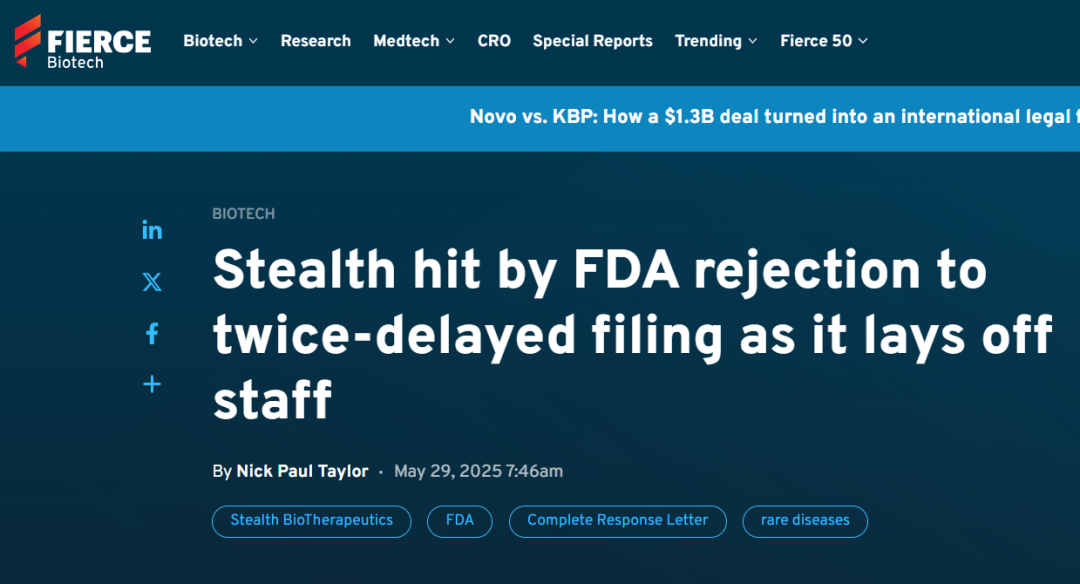
Task: Expand the Fierce 50 dropdown
Action: click(x=823, y=41)
